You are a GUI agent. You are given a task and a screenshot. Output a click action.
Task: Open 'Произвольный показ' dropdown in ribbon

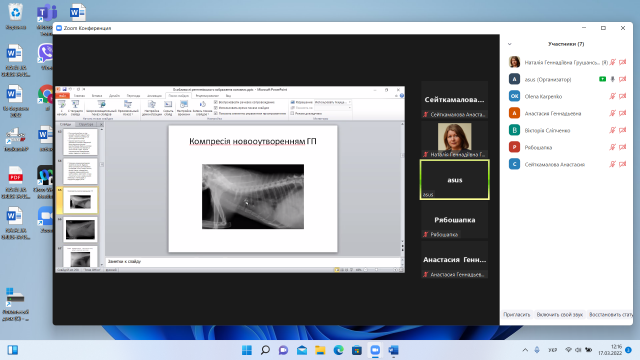(x=128, y=108)
